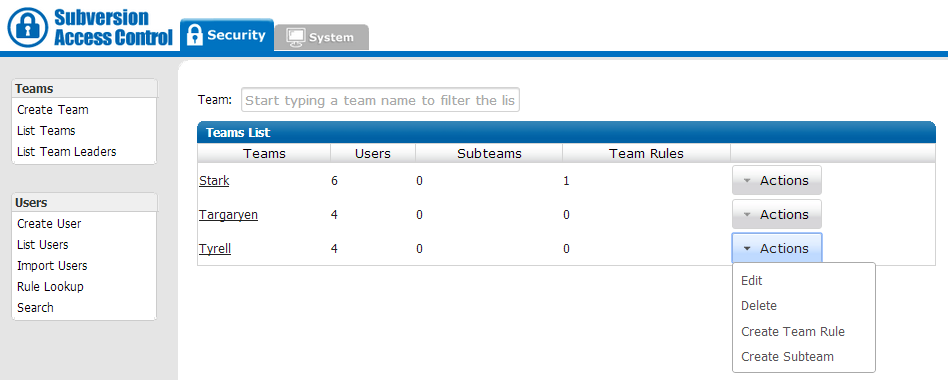948x380 pixels.
Task: Expand Actions dropdown for Targaryen
Action: click(x=776, y=214)
